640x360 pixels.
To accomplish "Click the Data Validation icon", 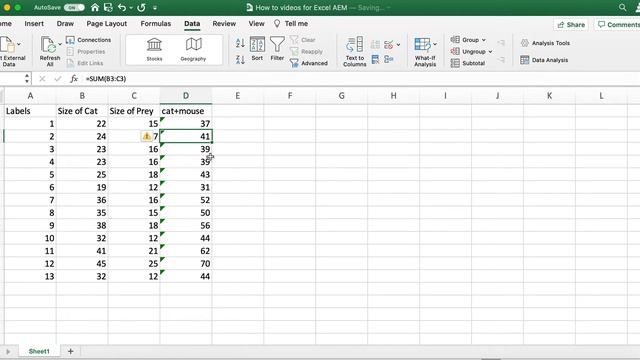I will [x=389, y=44].
